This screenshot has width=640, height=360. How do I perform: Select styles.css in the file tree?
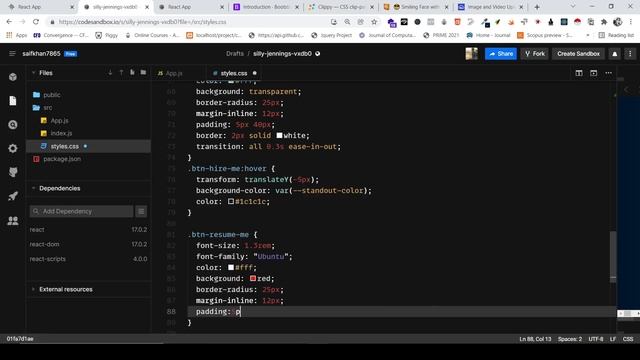click(x=88, y=146)
